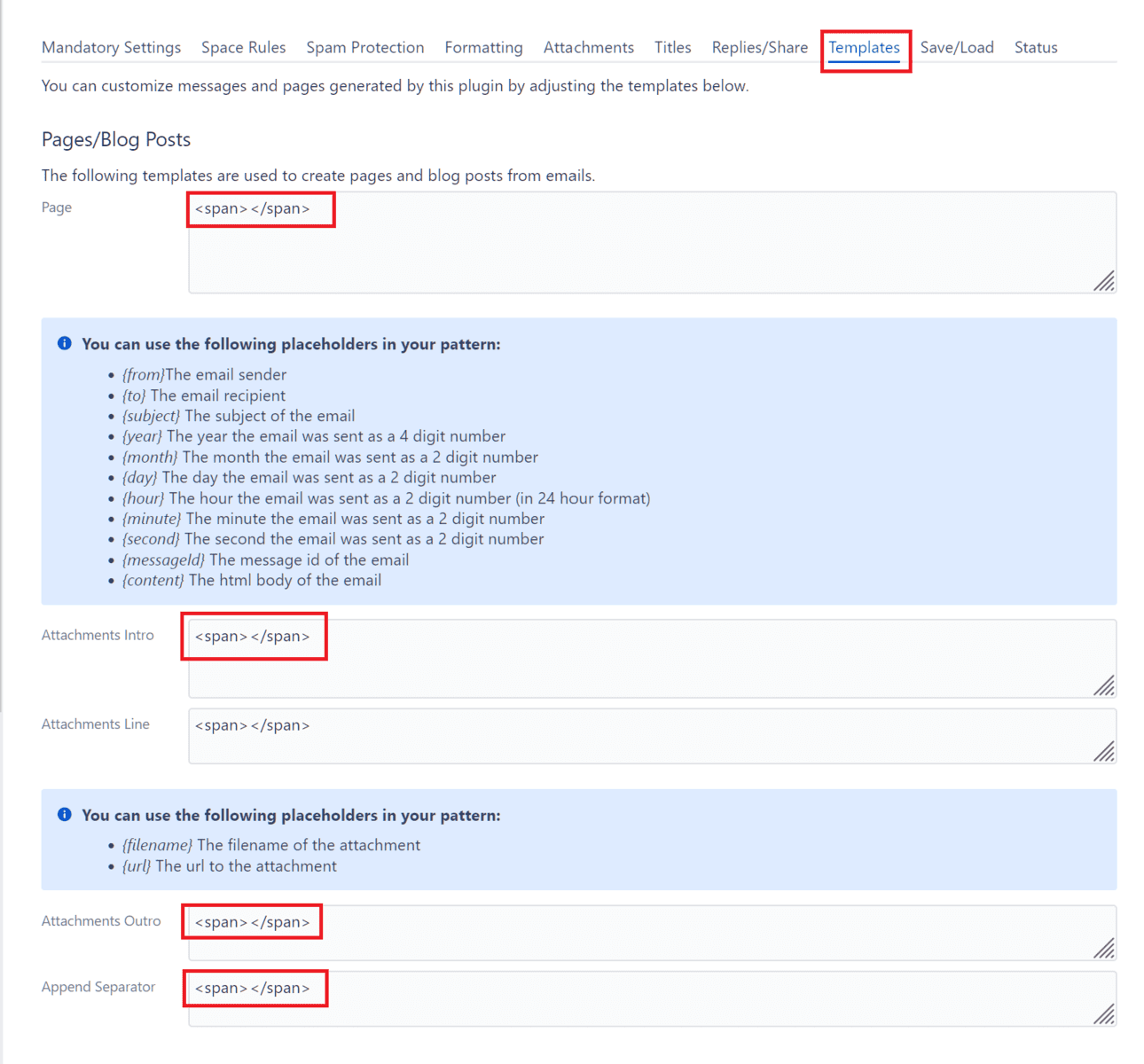Focus the Attachments Intro textarea
Image resolution: width=1144 pixels, height=1064 pixels.
point(652,658)
